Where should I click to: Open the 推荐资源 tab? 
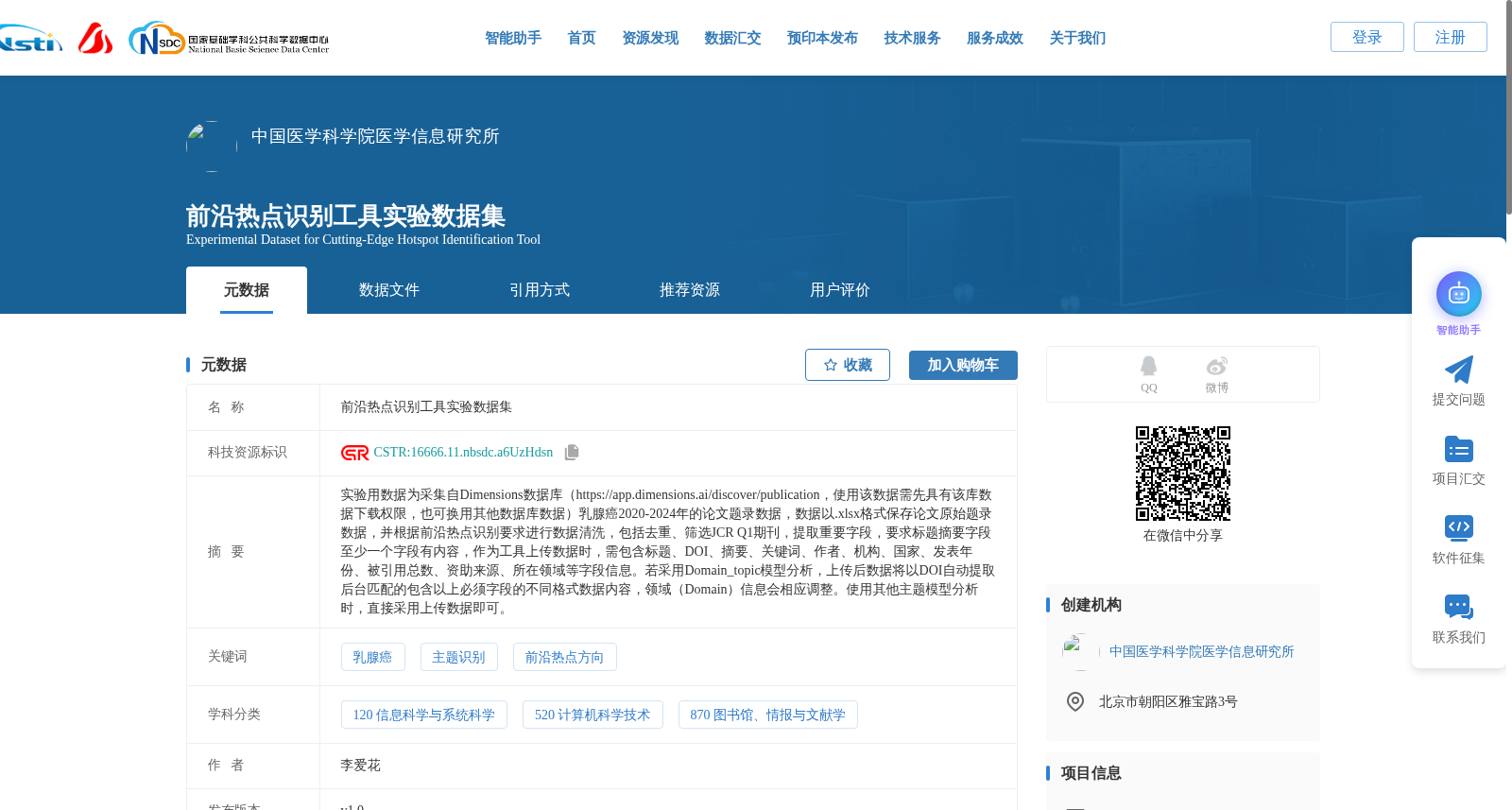point(690,290)
